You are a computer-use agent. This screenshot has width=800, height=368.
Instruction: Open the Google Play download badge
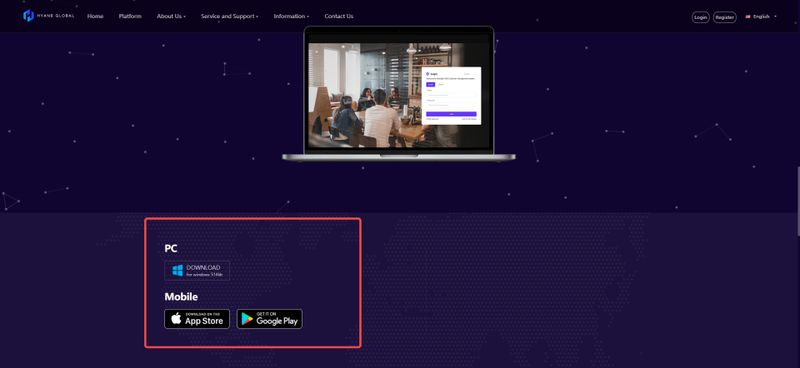pyautogui.click(x=269, y=319)
